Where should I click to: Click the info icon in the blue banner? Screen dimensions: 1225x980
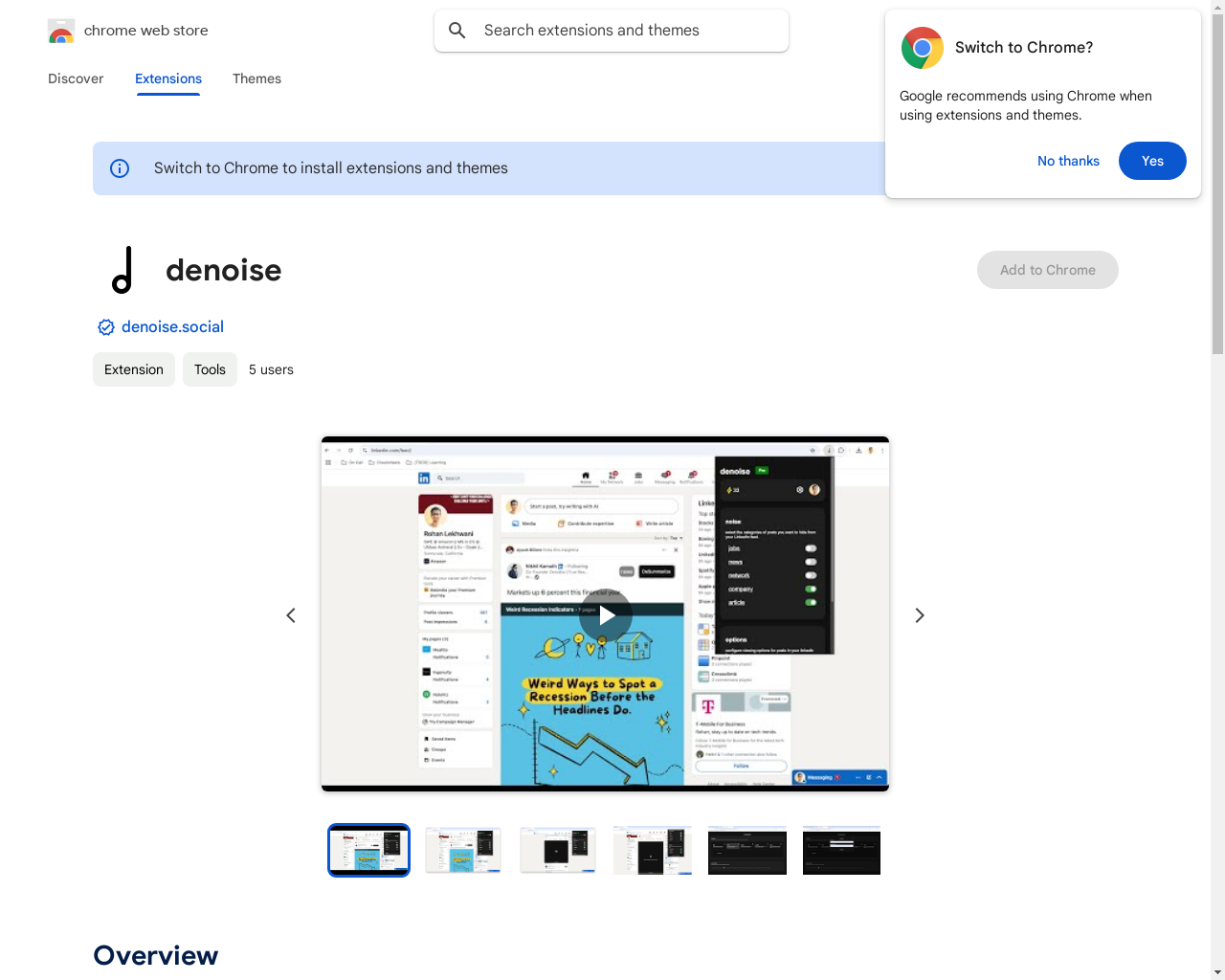coord(120,168)
